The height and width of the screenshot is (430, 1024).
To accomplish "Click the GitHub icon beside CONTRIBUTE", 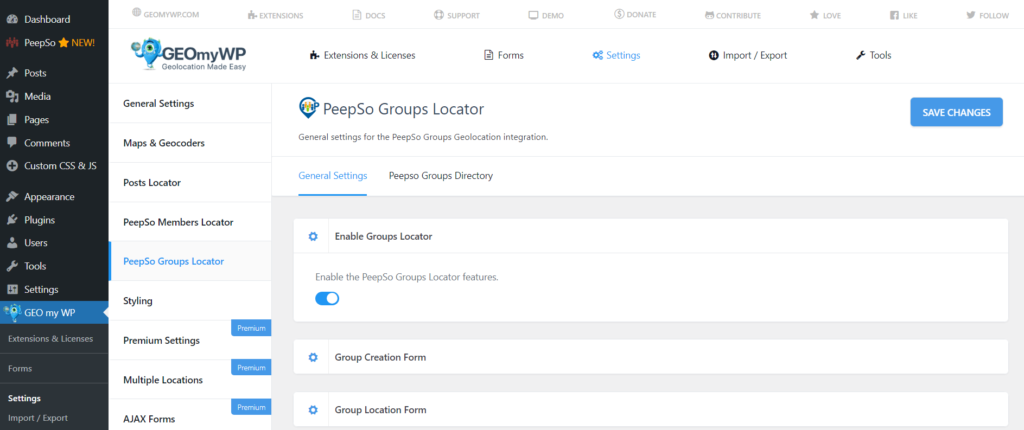I will tap(709, 15).
